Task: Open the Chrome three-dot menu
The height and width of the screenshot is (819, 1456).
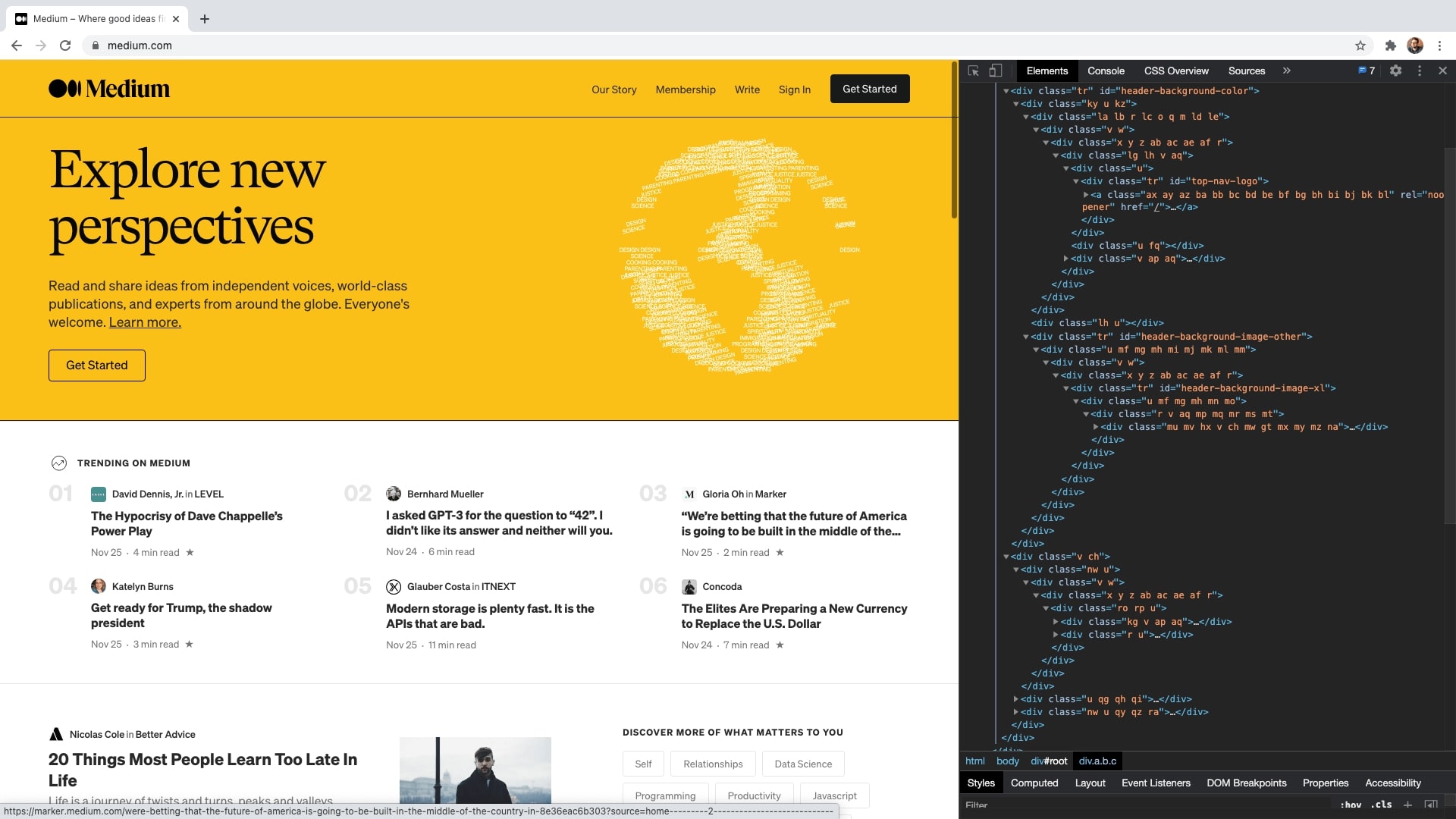Action: 1439,45
